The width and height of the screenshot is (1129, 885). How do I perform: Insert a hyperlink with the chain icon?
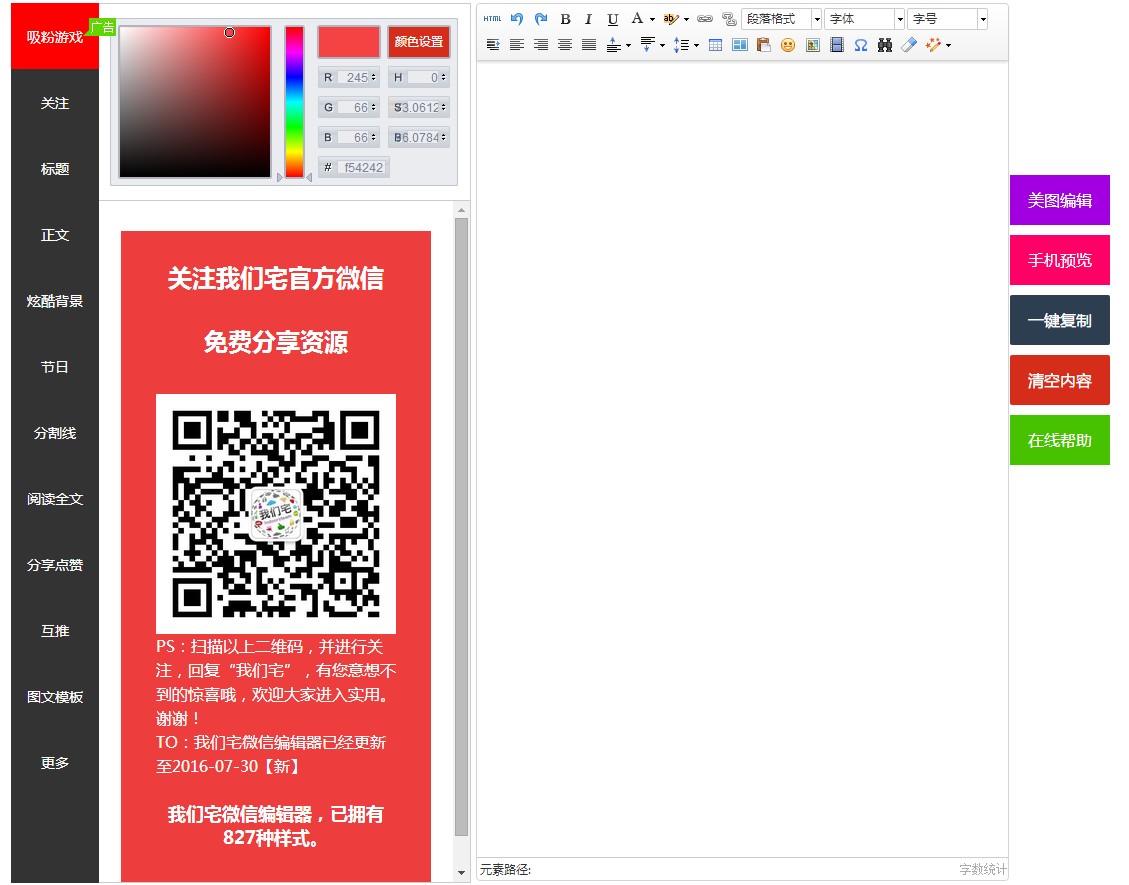(x=705, y=19)
